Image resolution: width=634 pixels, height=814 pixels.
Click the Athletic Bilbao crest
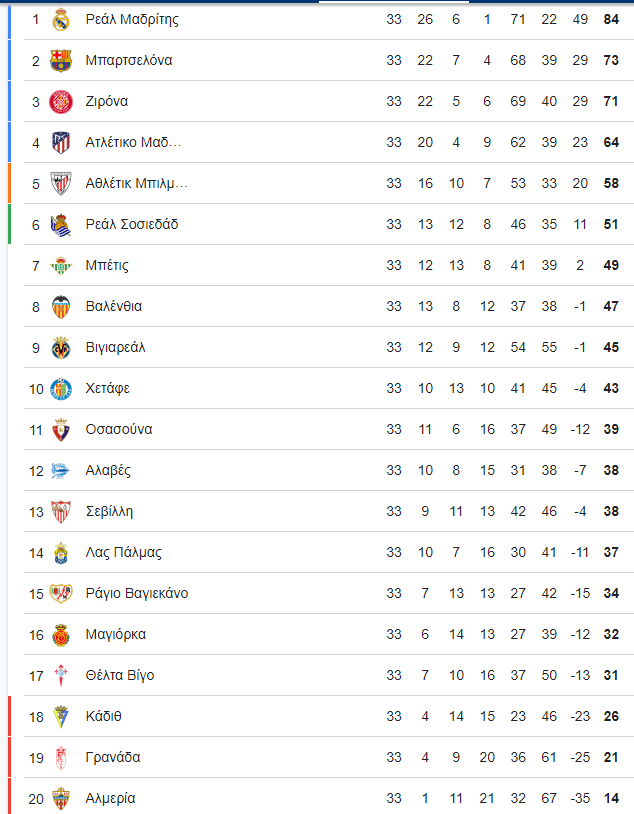coord(61,183)
